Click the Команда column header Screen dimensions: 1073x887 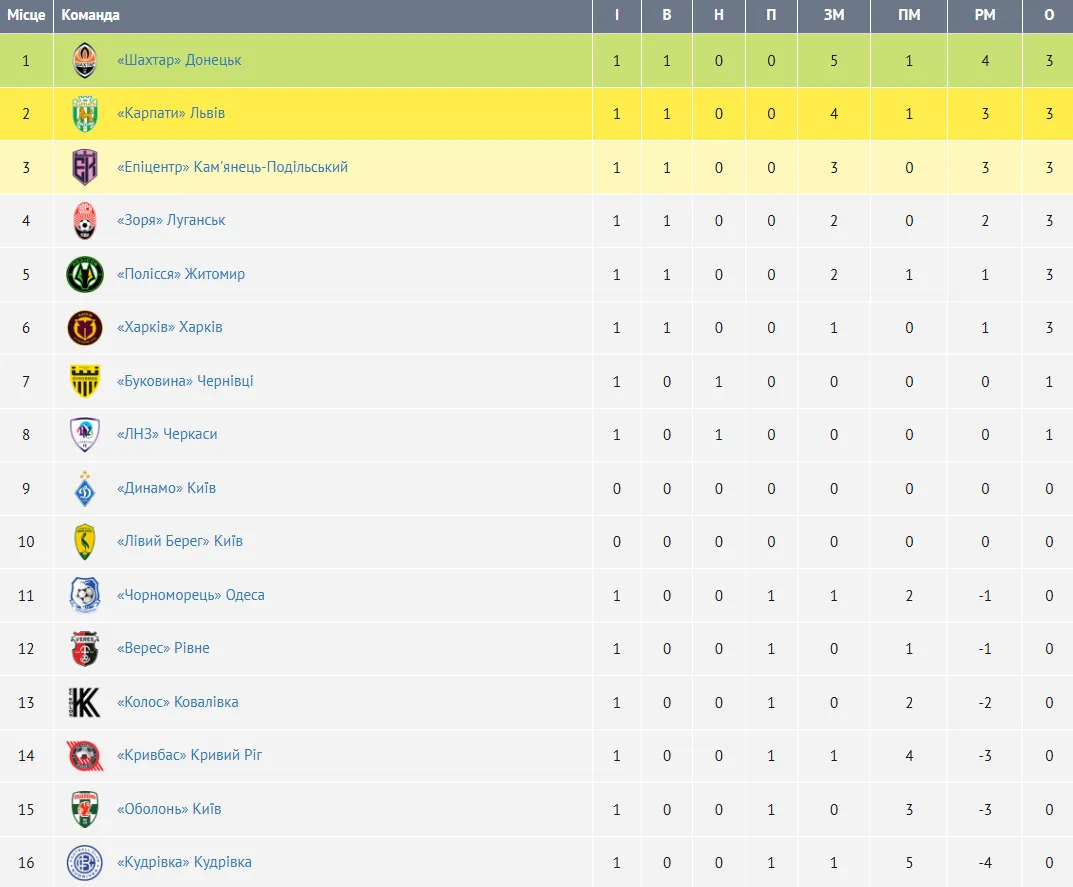click(90, 15)
